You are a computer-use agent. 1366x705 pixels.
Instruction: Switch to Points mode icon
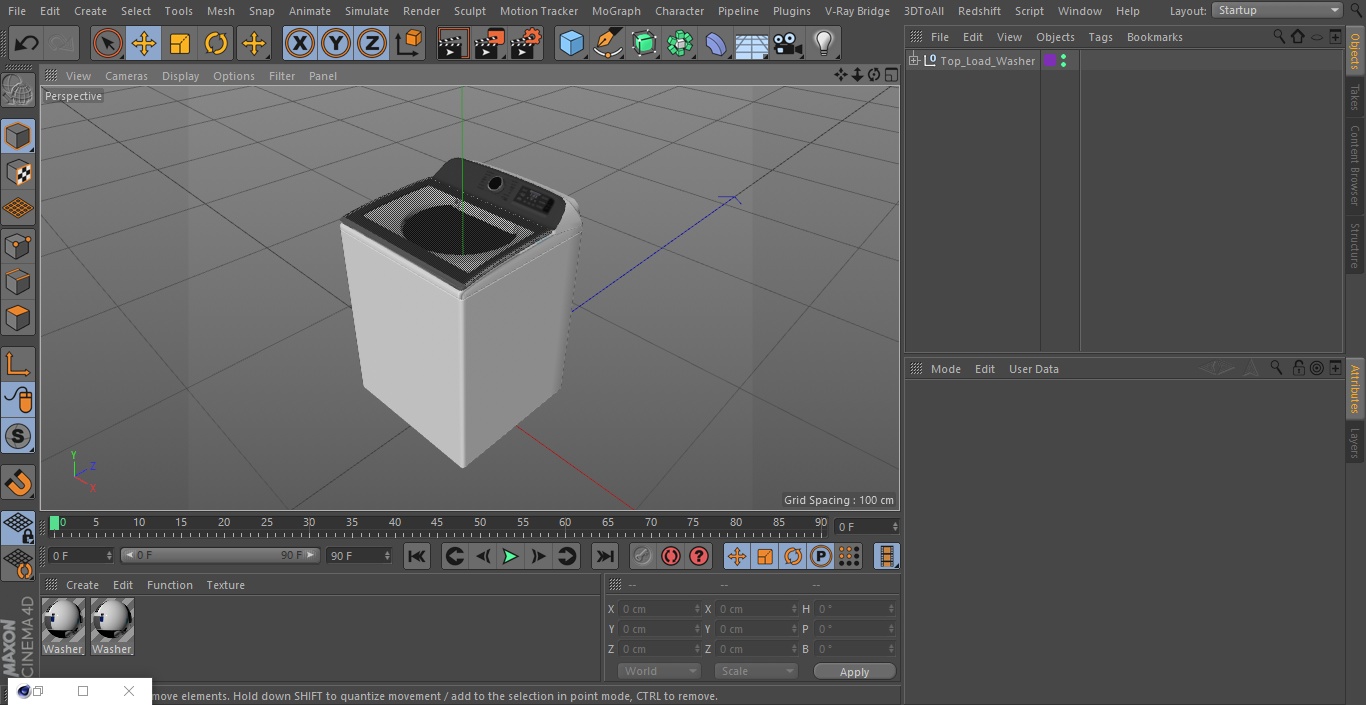pyautogui.click(x=18, y=245)
